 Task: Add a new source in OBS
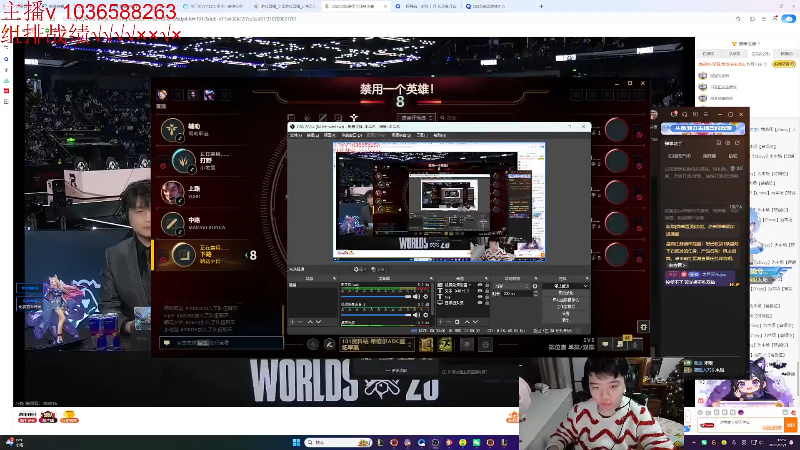click(440, 322)
